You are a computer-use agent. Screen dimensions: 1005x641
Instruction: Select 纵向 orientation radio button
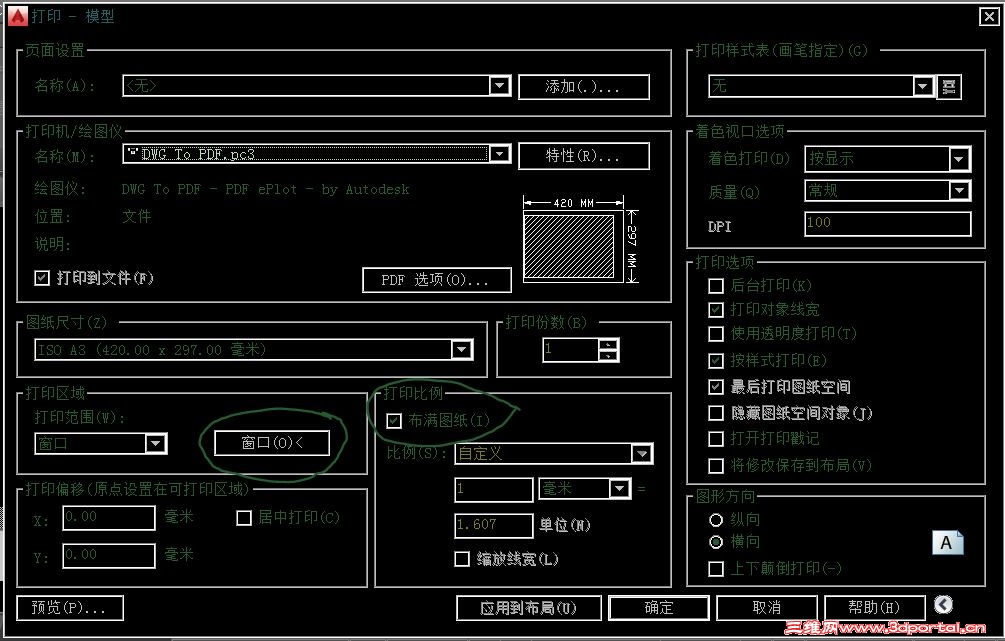click(716, 520)
